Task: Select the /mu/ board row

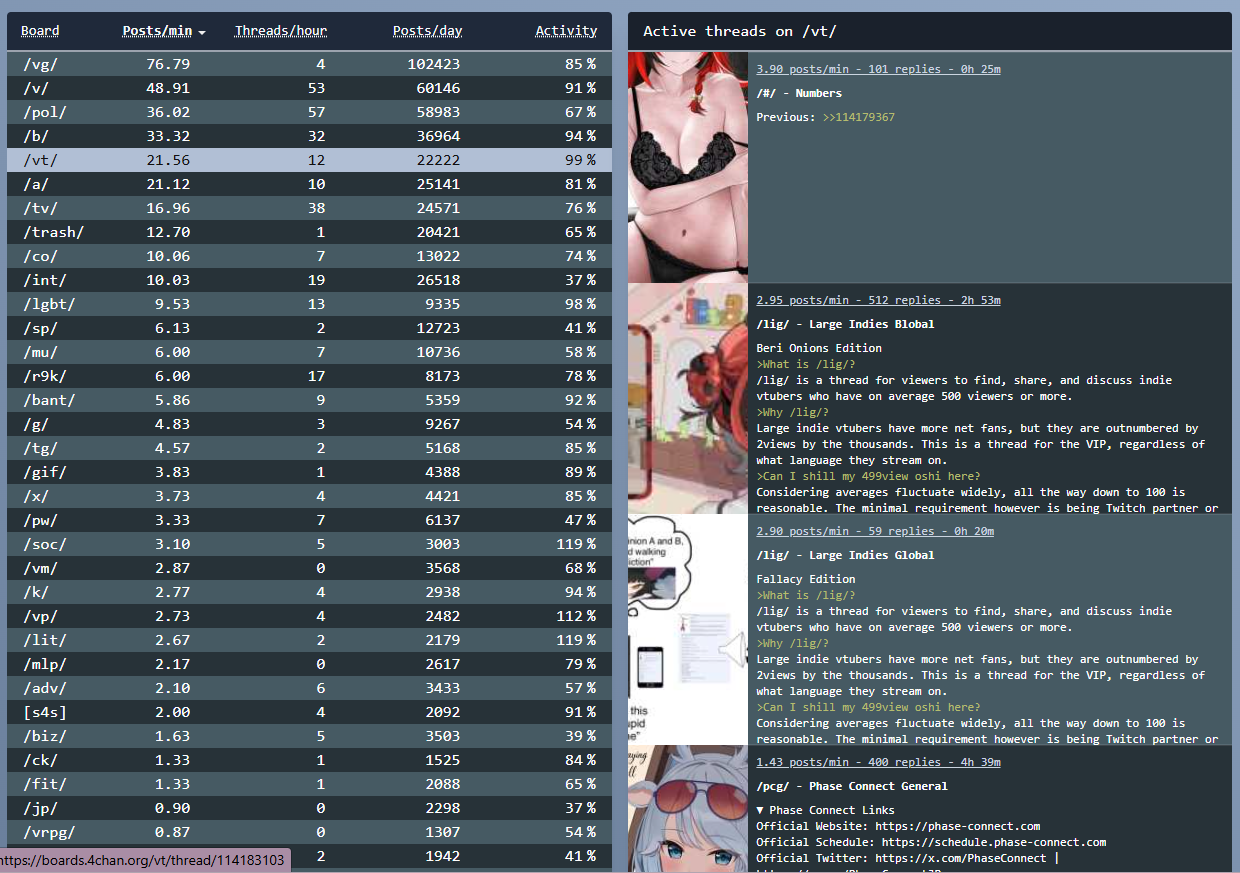Action: pos(309,352)
